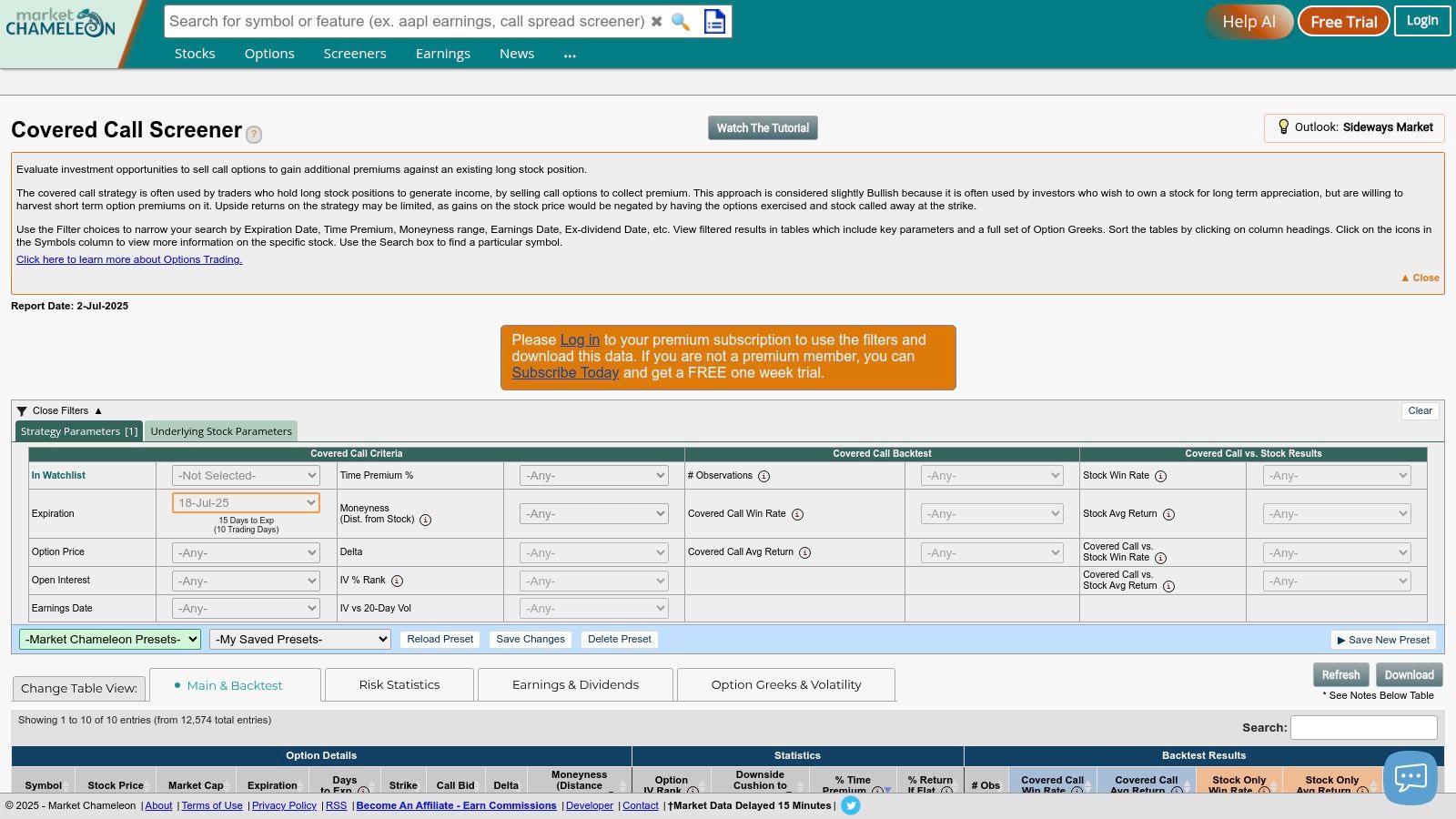Click the magnifying glass search icon
Screen dimensions: 1456x819
[681, 21]
